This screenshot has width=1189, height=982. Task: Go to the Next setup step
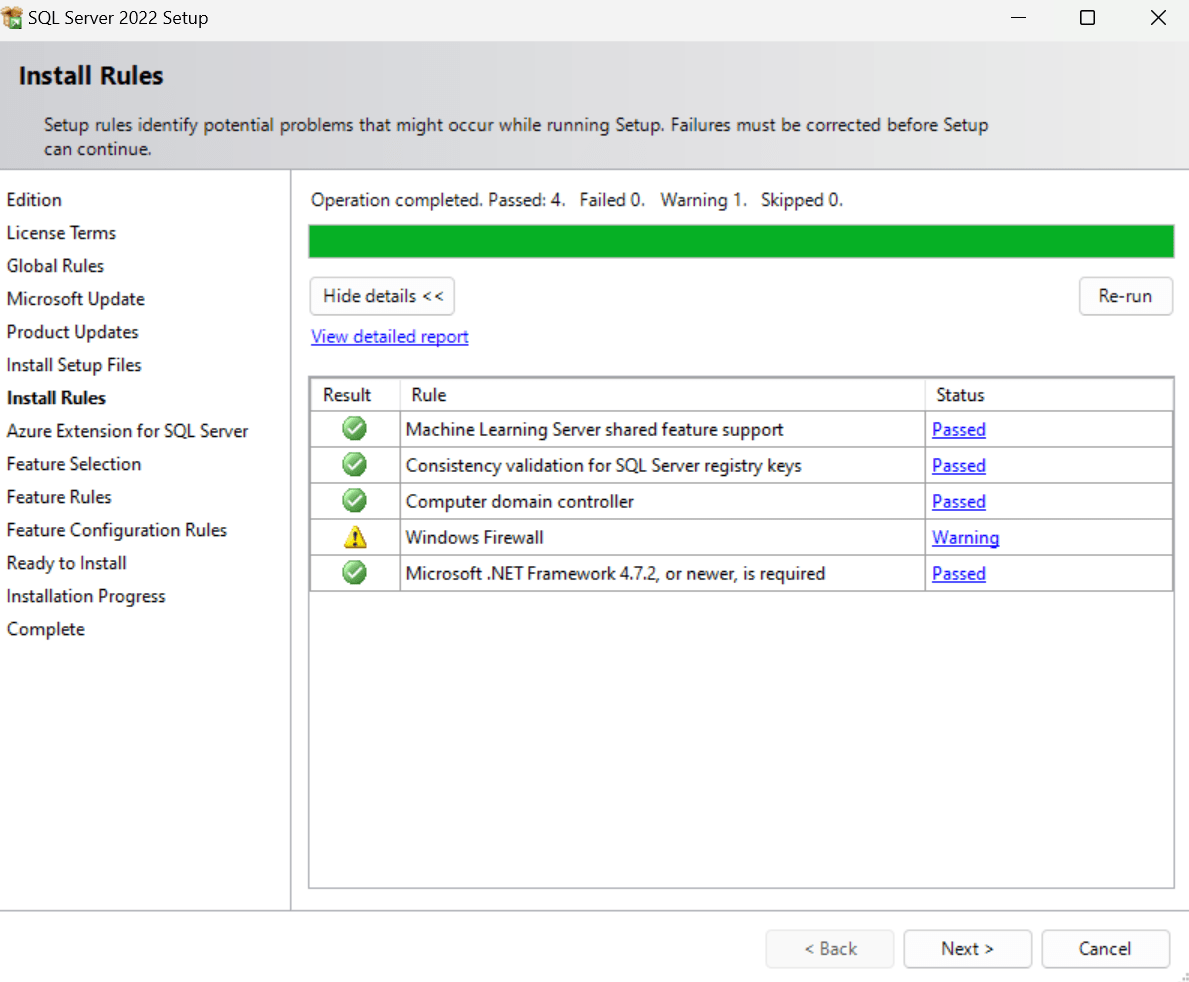click(968, 949)
